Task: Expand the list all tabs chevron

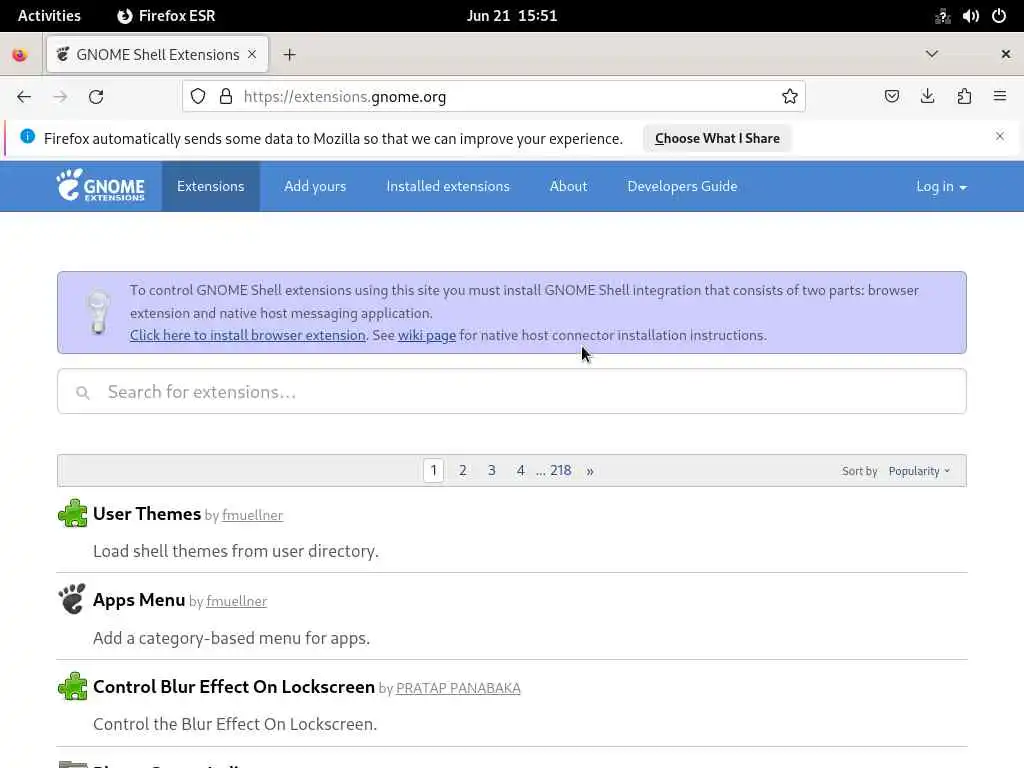Action: click(x=932, y=54)
